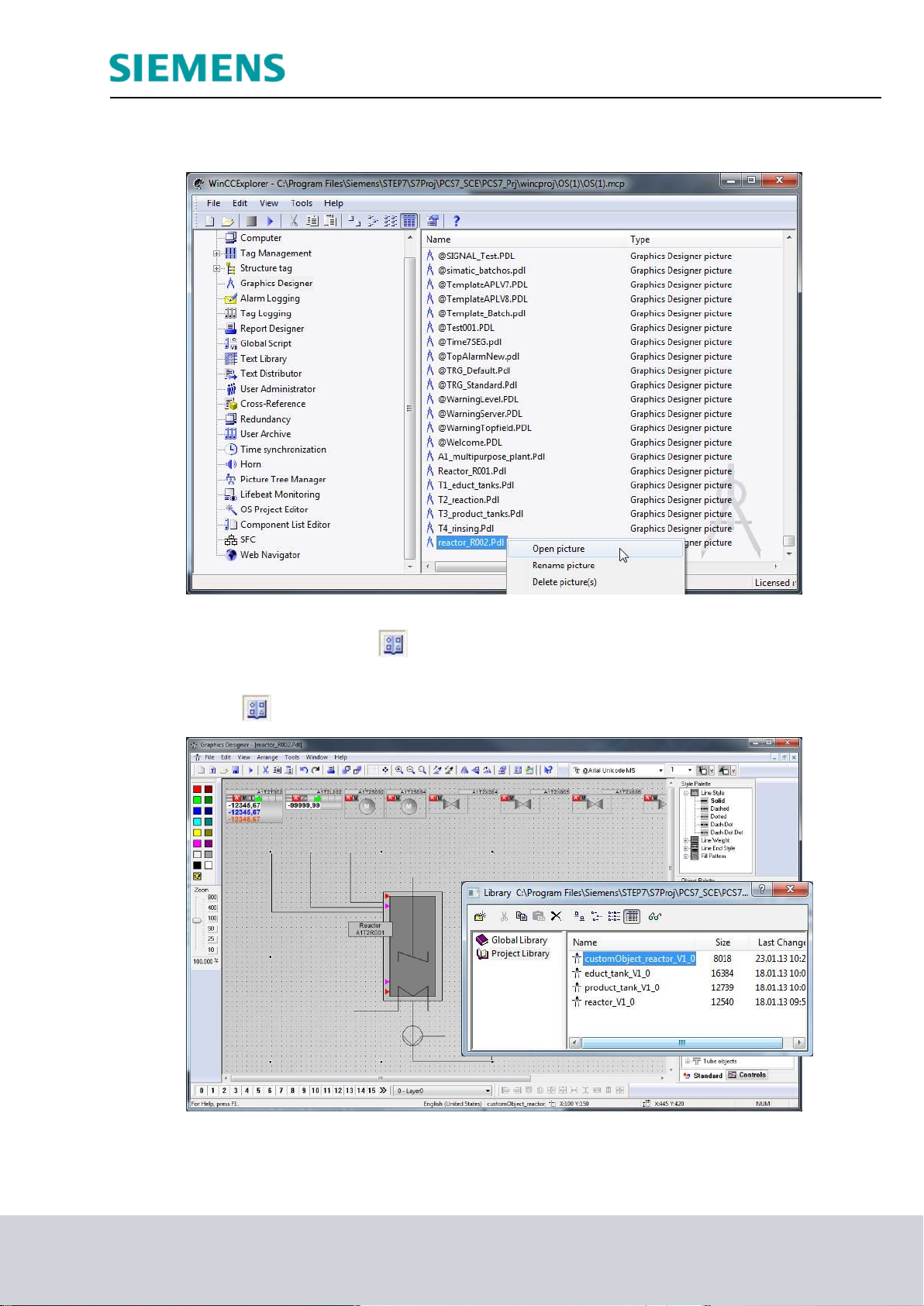Select Picture Tree Manager in the WinCC tree
924x1306 pixels.
[283, 480]
